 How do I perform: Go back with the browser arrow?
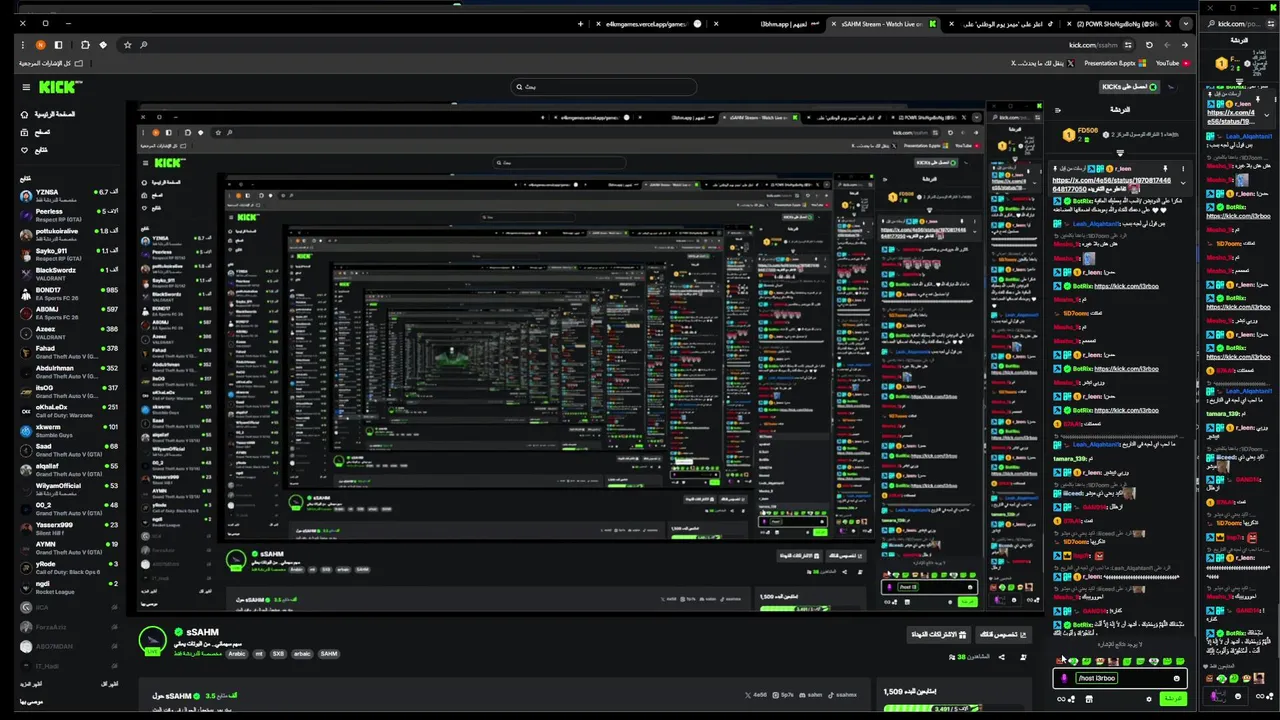coord(1185,45)
